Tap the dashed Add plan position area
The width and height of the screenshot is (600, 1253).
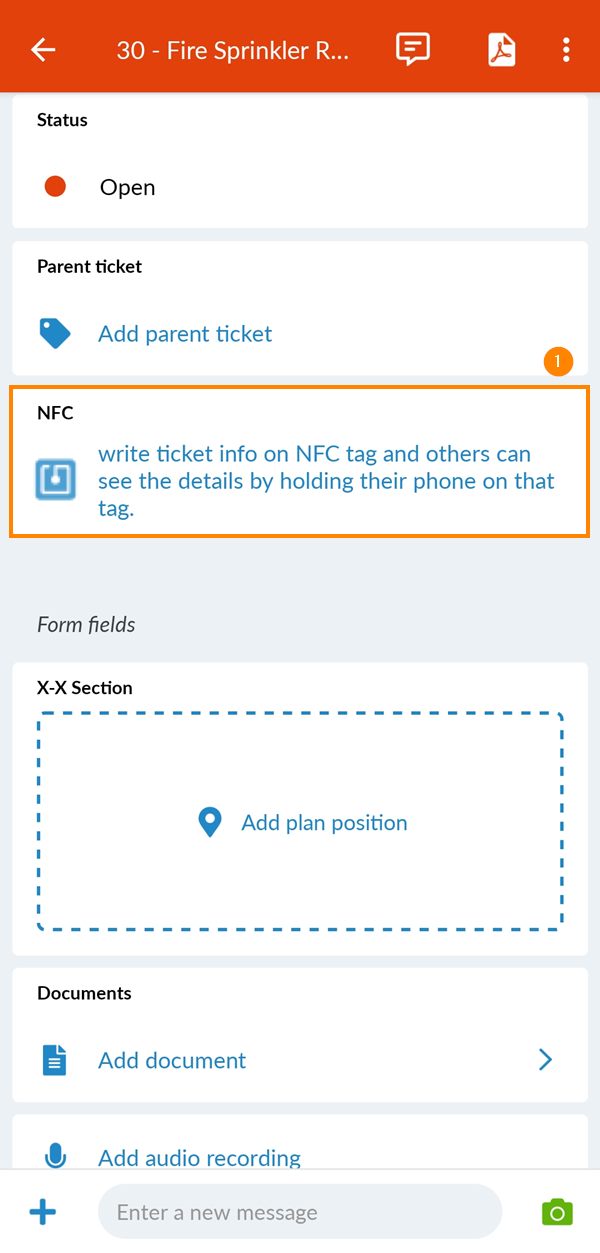tap(300, 822)
